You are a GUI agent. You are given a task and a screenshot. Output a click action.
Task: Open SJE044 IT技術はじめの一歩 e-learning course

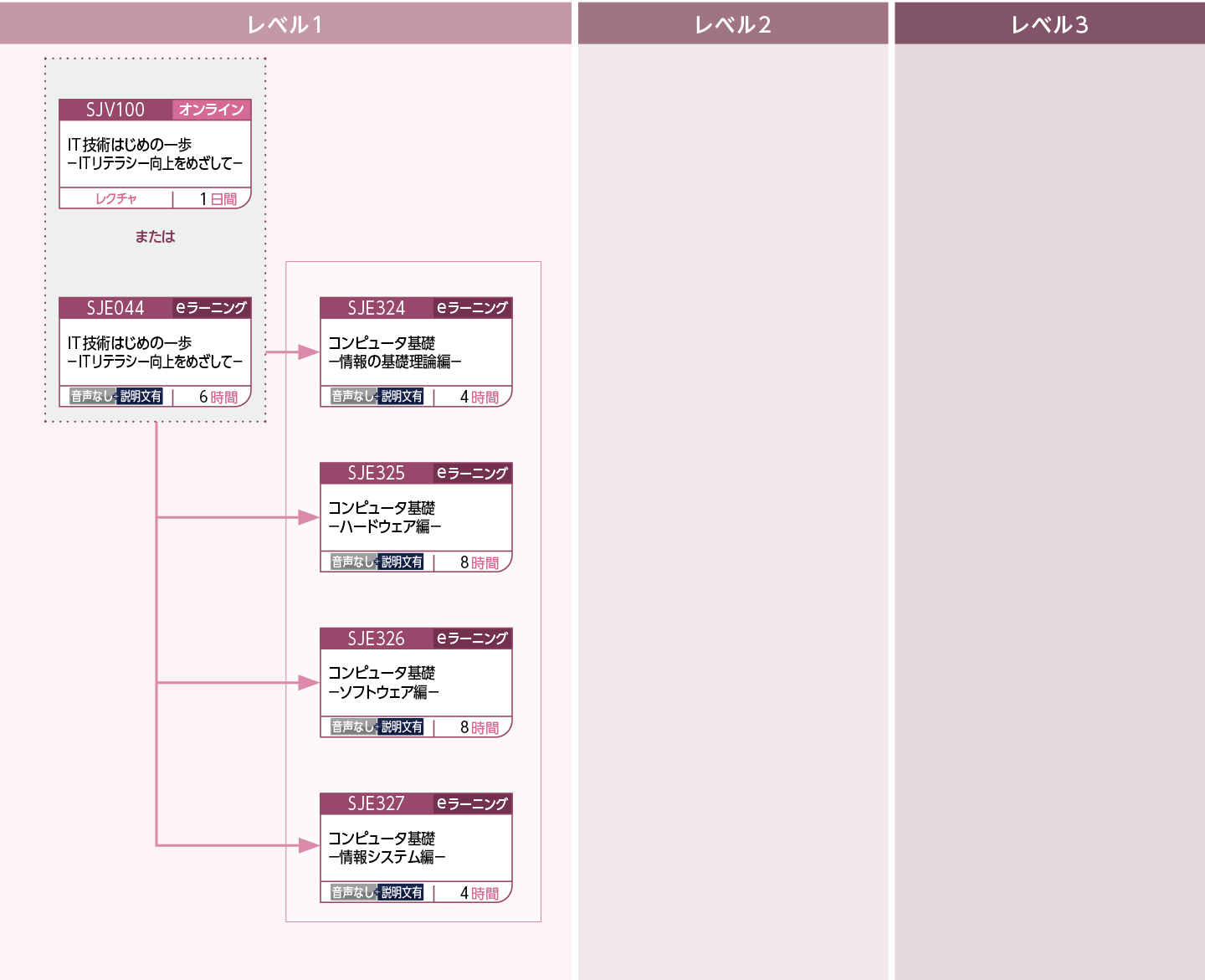point(155,352)
